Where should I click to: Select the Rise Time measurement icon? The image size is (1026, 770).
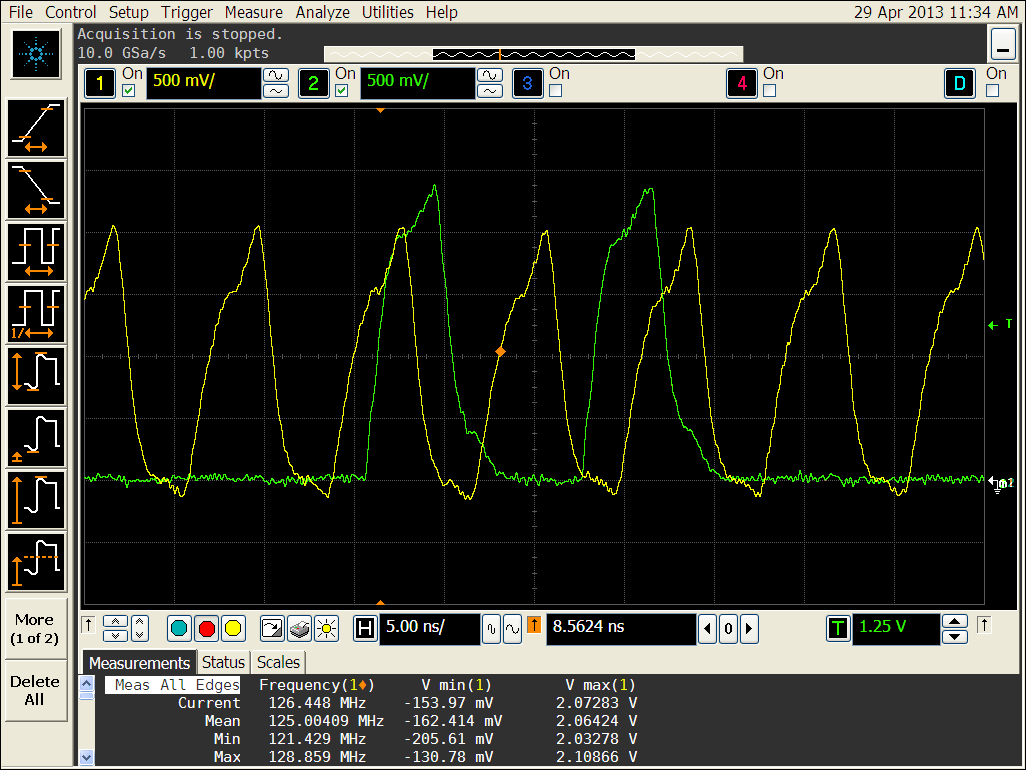[35, 128]
